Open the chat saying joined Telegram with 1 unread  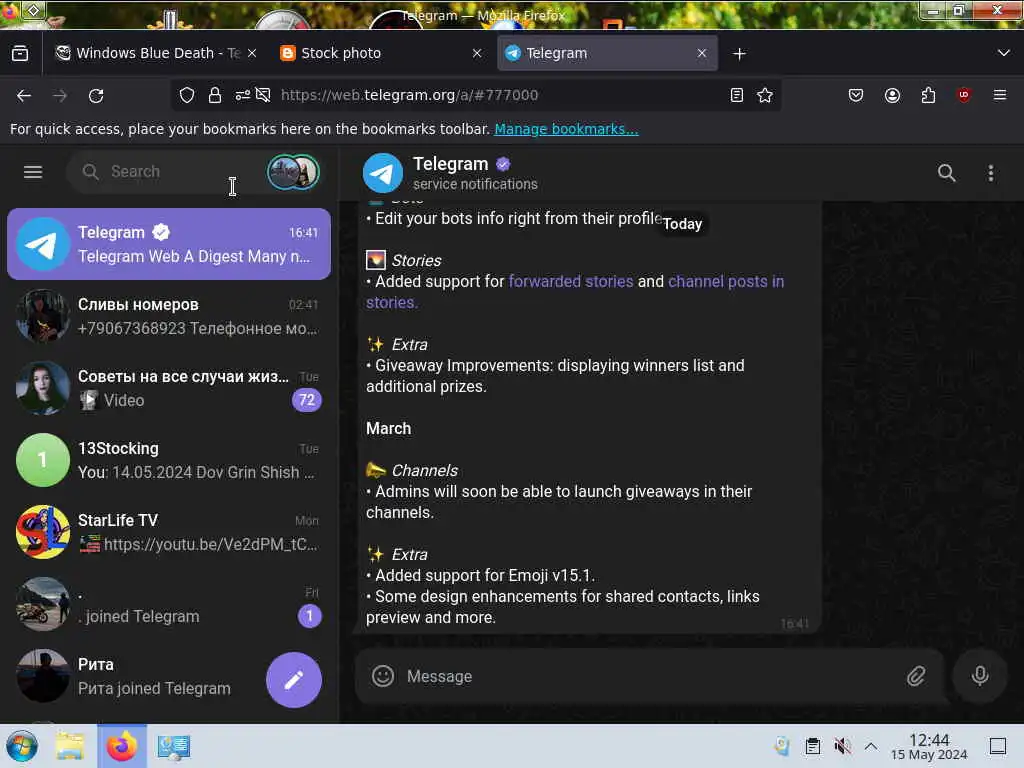point(169,604)
